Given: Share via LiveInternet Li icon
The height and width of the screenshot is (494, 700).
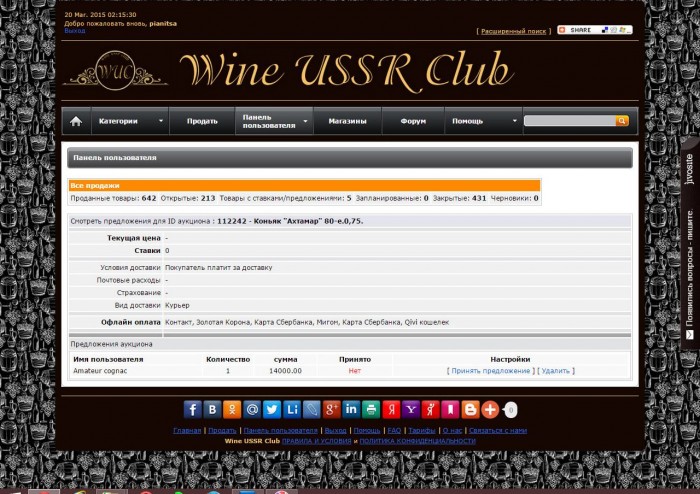Looking at the screenshot, I should pos(292,409).
